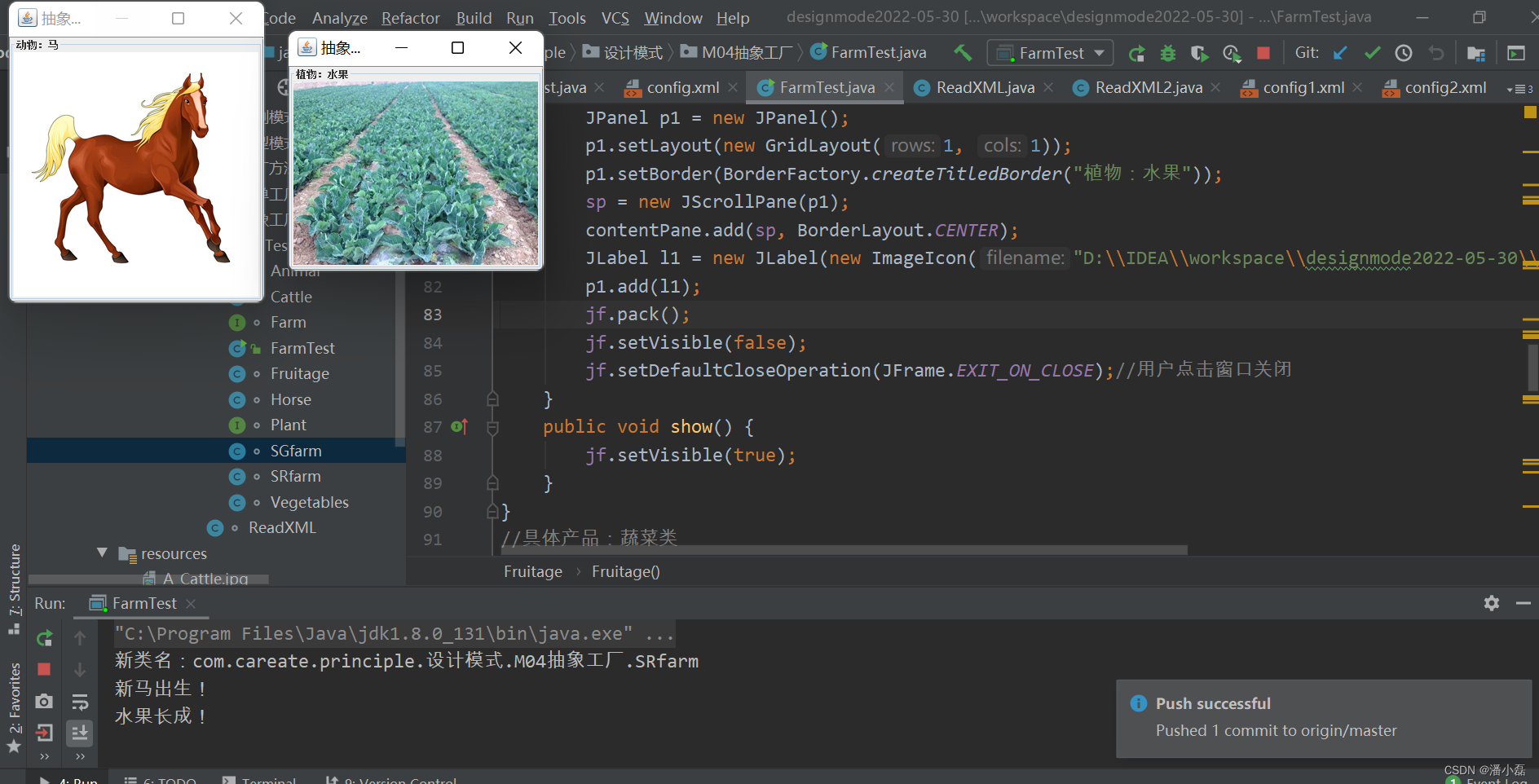The image size is (1539, 784).
Task: Click the override gutter icon on line 87
Action: point(460,427)
